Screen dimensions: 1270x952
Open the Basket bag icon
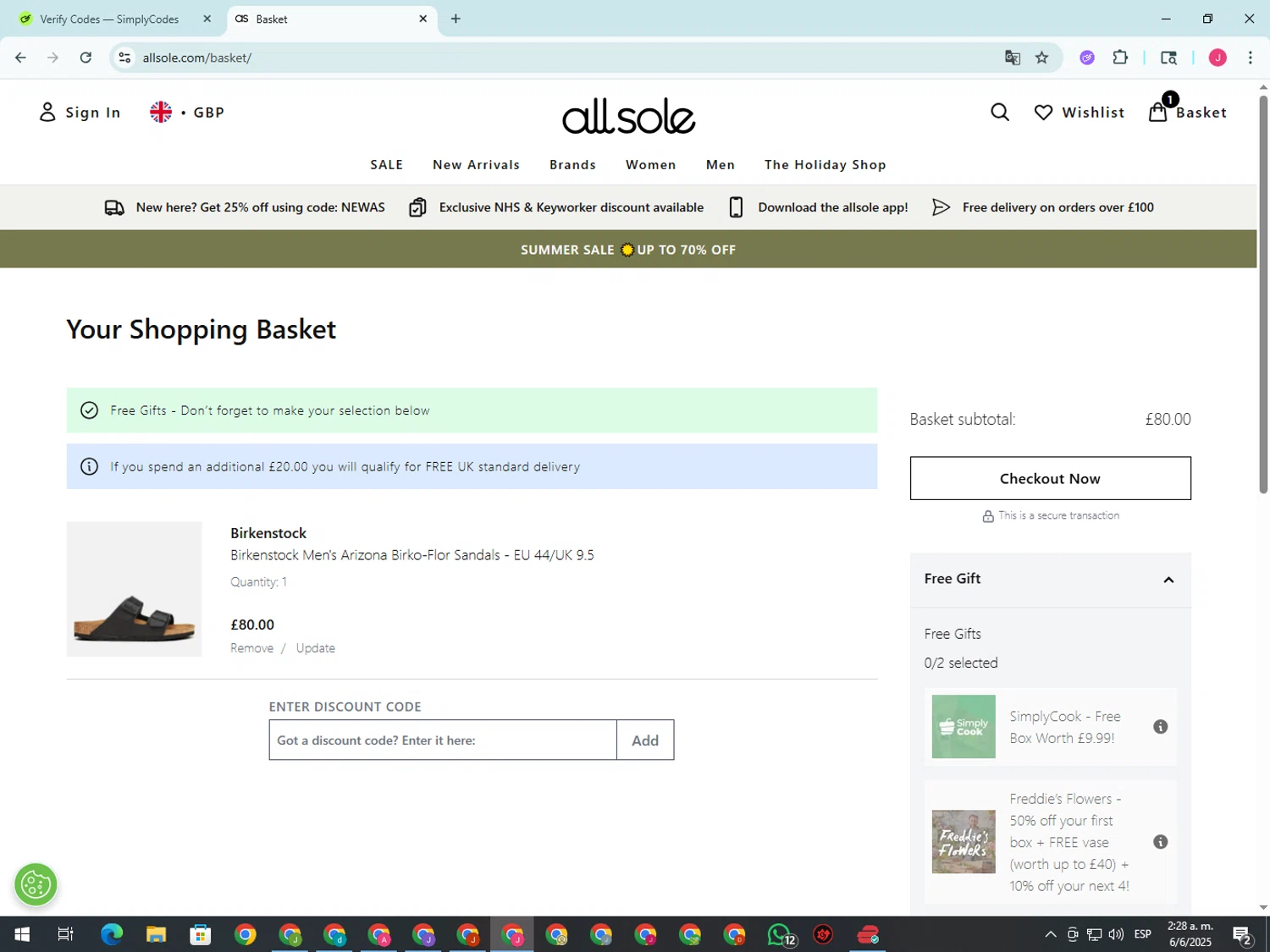point(1157,113)
